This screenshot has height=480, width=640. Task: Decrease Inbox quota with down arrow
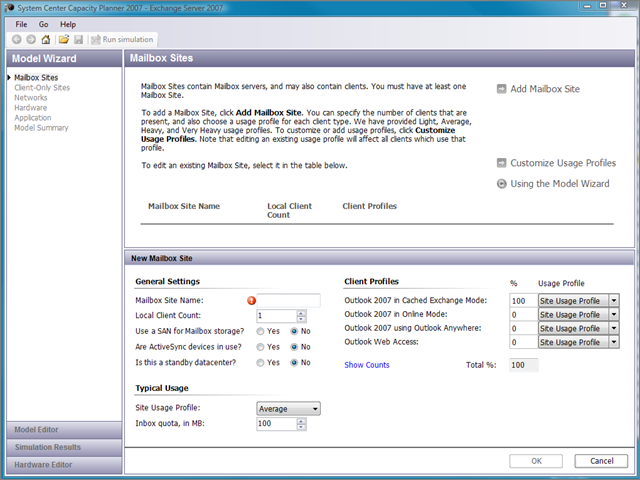click(301, 427)
